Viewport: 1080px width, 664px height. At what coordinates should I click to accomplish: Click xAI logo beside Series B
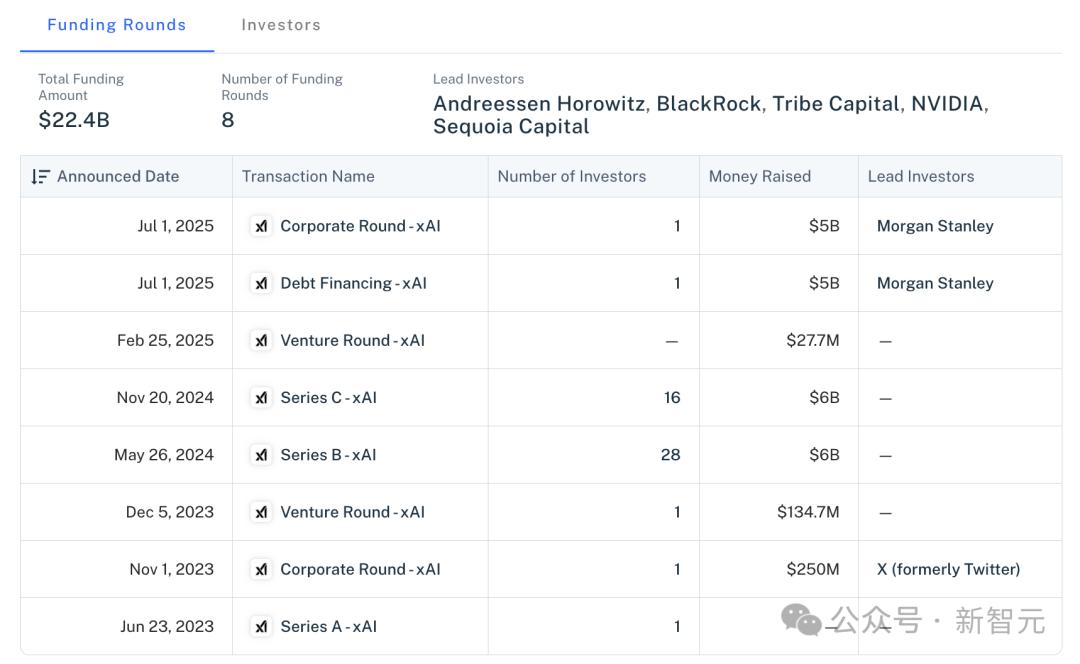click(260, 455)
